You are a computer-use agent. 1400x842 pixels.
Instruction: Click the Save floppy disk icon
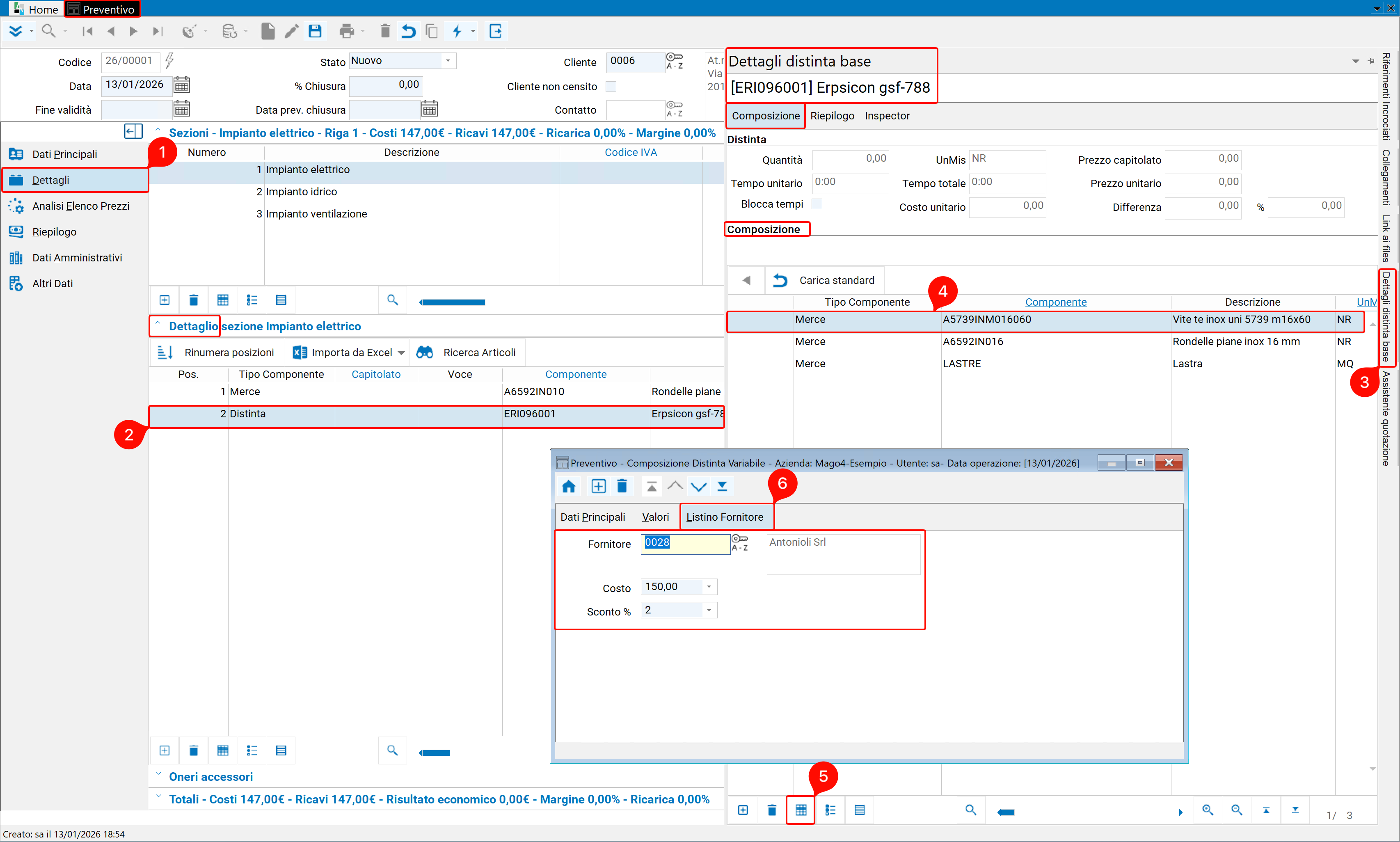tap(315, 31)
